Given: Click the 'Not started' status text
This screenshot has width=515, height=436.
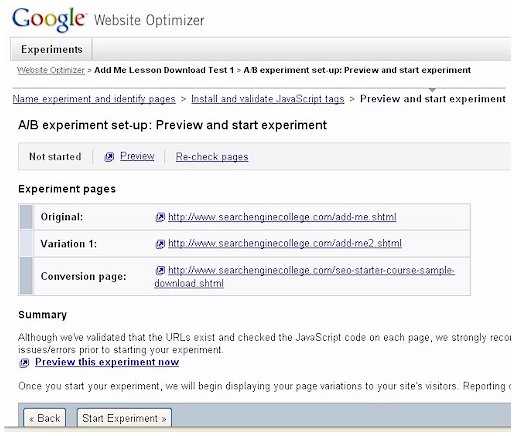Looking at the screenshot, I should tap(55, 156).
